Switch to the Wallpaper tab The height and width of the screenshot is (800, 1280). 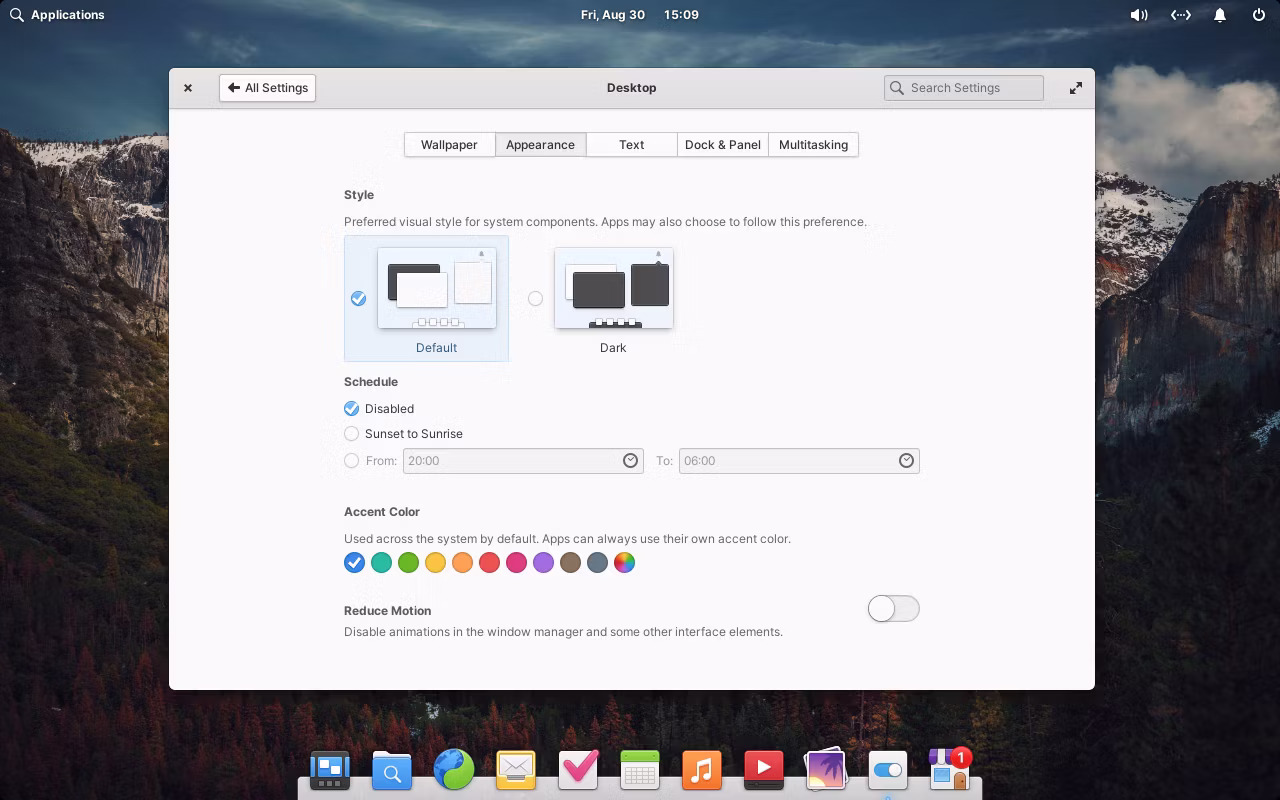449,145
